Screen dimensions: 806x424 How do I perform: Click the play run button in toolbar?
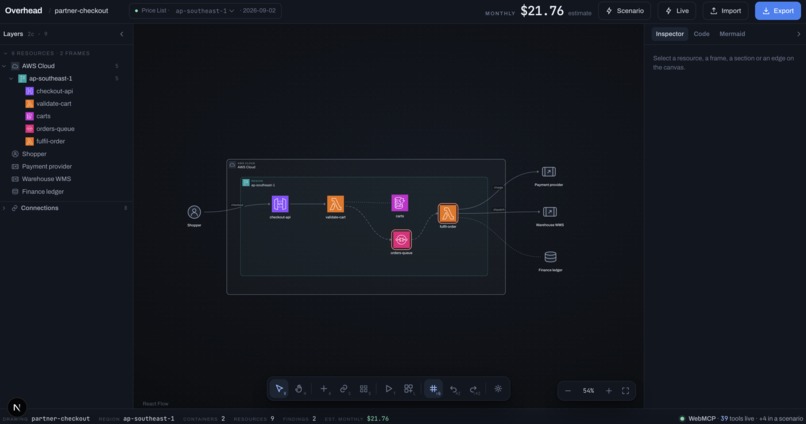(389, 389)
